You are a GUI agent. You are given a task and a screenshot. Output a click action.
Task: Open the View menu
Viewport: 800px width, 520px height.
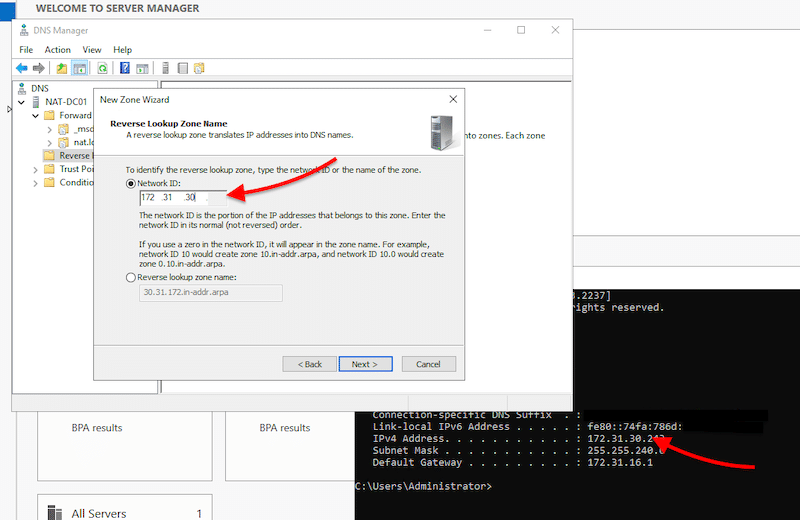pyautogui.click(x=92, y=49)
